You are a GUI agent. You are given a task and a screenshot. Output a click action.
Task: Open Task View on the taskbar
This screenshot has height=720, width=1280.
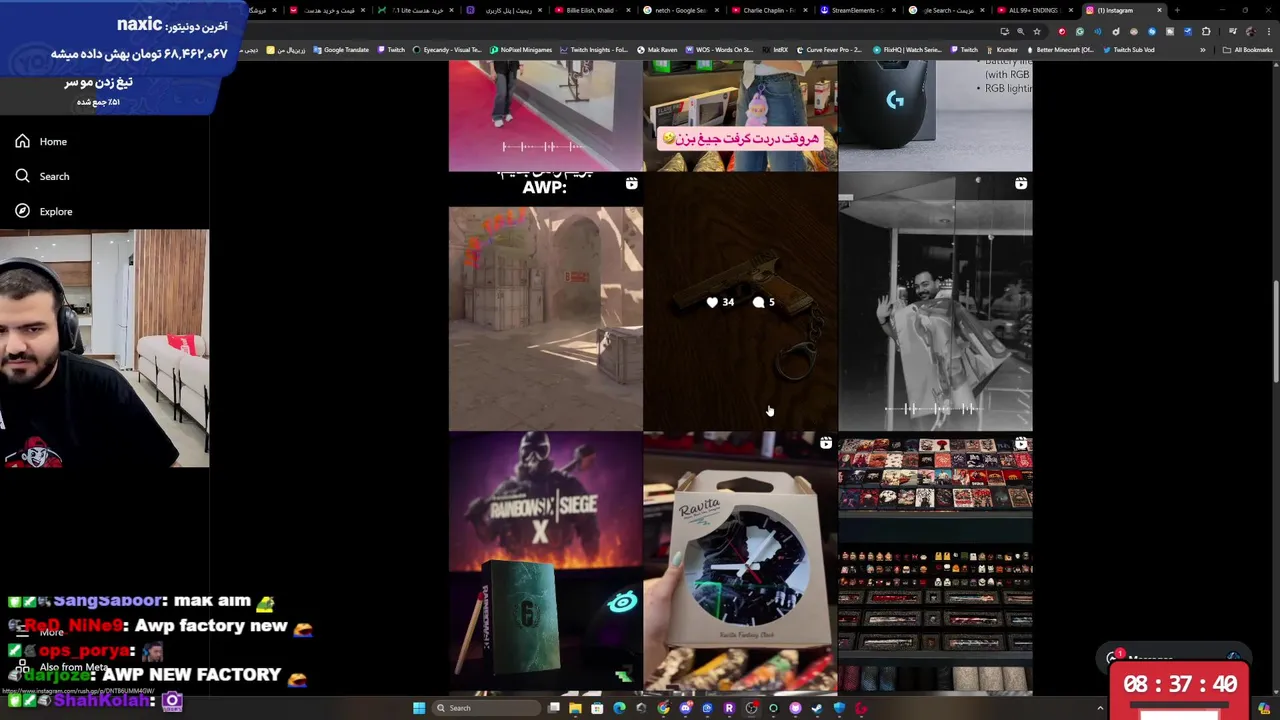coord(553,708)
